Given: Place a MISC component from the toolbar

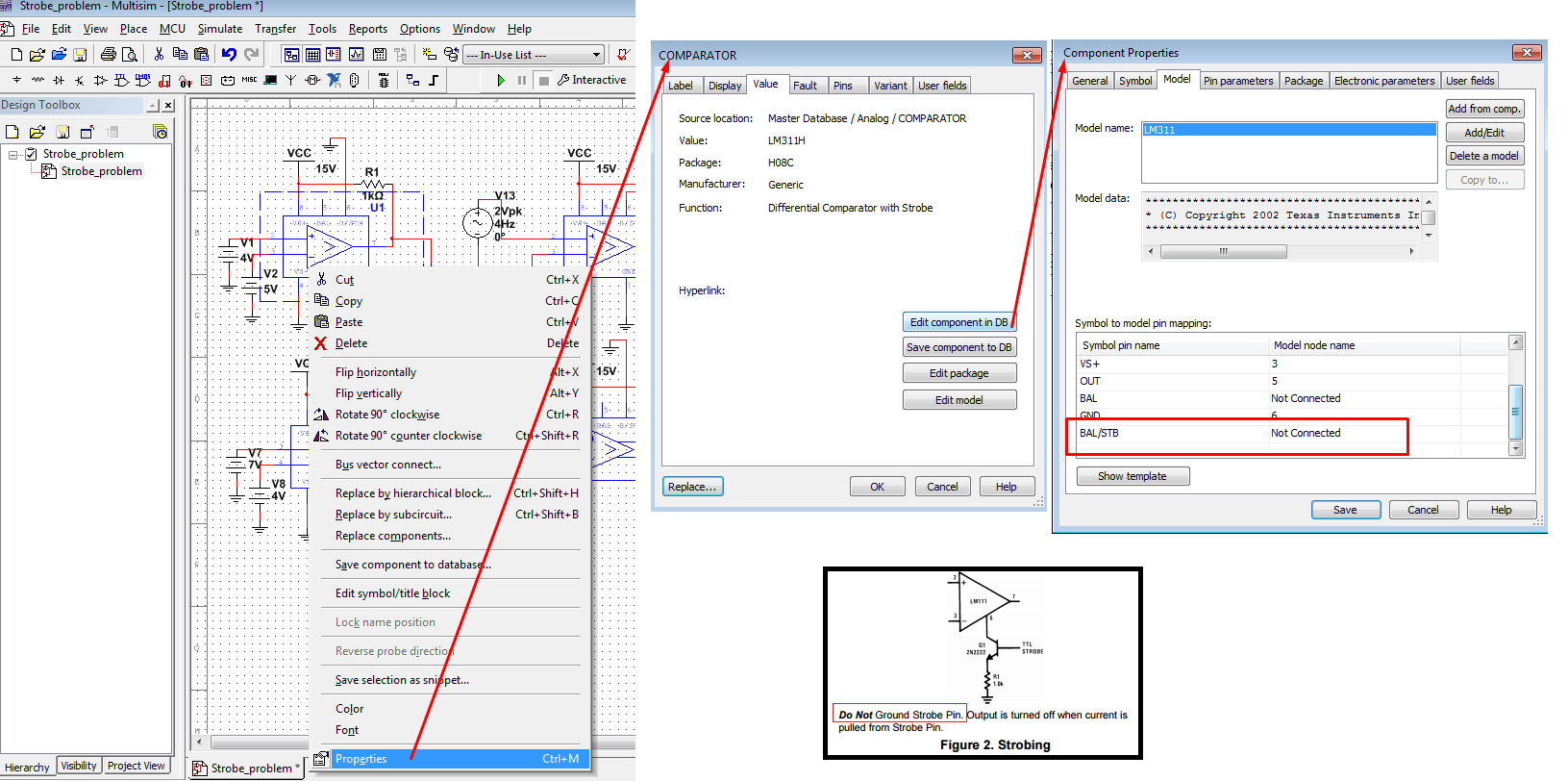Looking at the screenshot, I should click(249, 81).
